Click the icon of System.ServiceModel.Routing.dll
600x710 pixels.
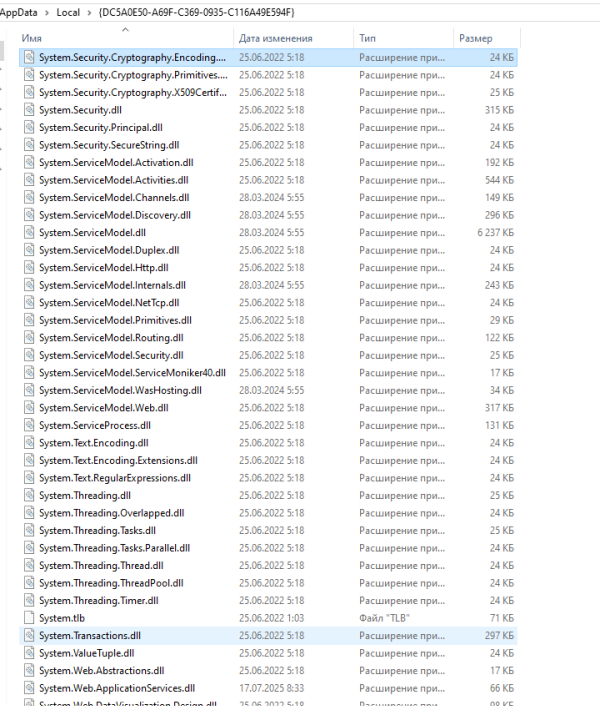point(29,338)
